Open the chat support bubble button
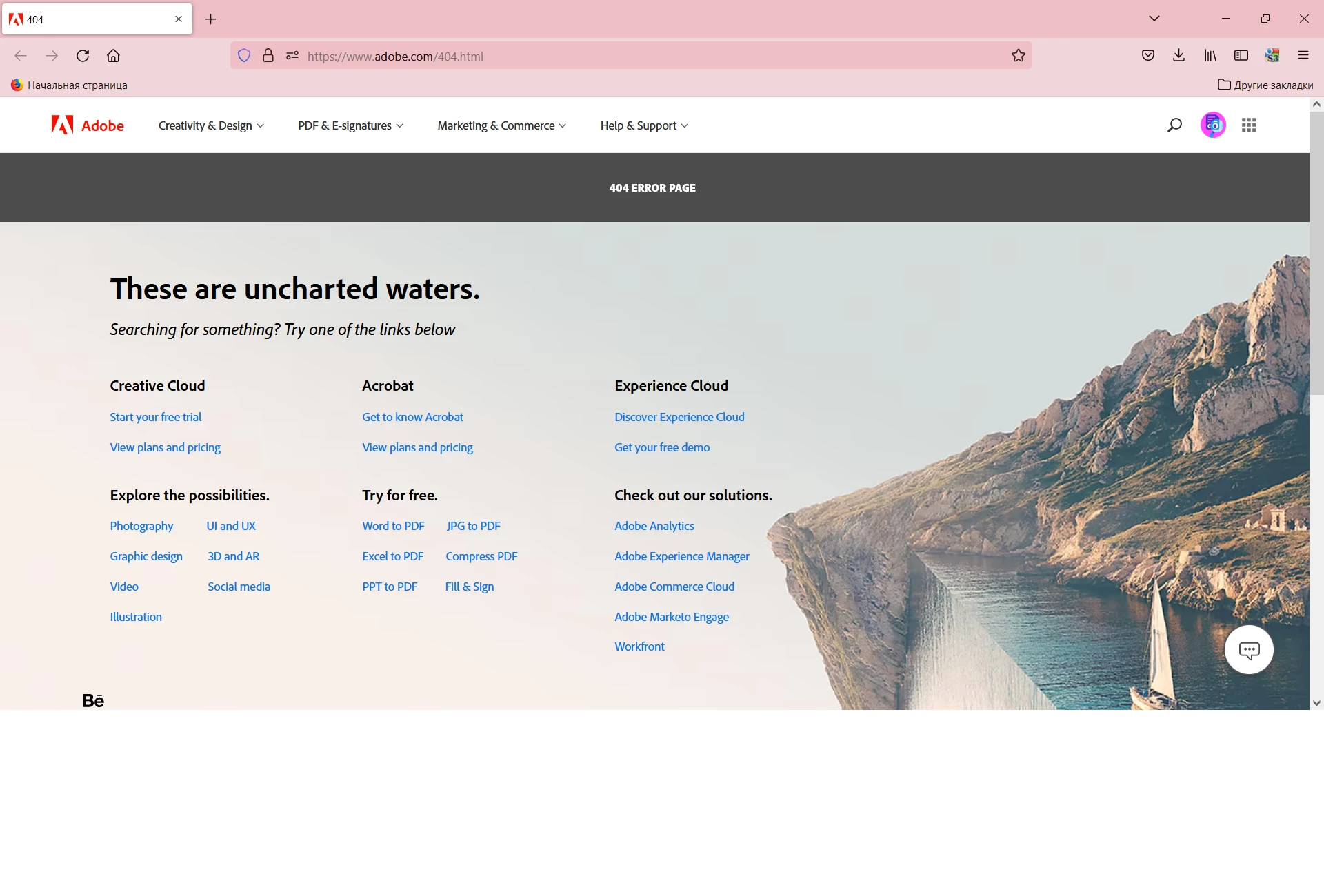Viewport: 1324px width, 896px height. click(x=1249, y=650)
